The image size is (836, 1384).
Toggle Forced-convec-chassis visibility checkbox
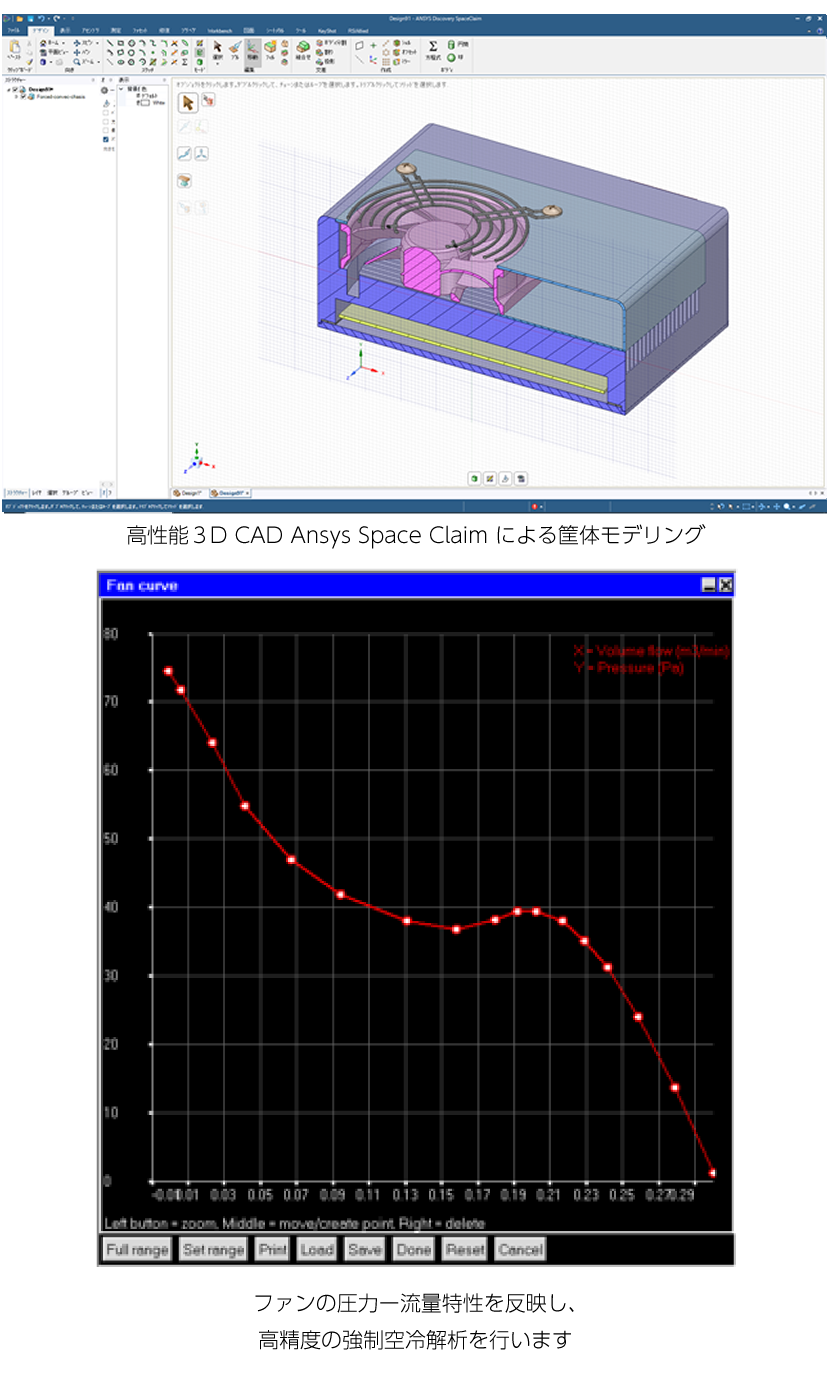[23, 96]
